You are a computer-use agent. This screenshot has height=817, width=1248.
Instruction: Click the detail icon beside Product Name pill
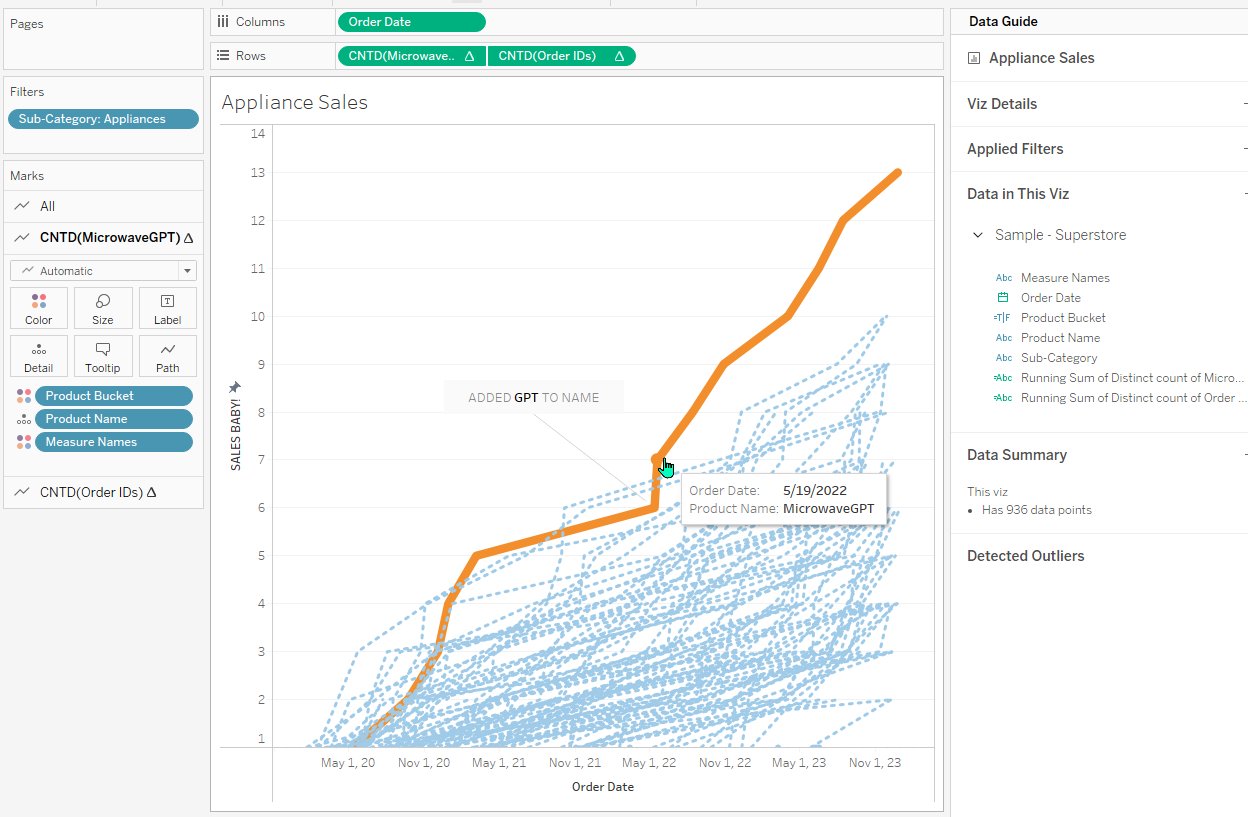24,419
